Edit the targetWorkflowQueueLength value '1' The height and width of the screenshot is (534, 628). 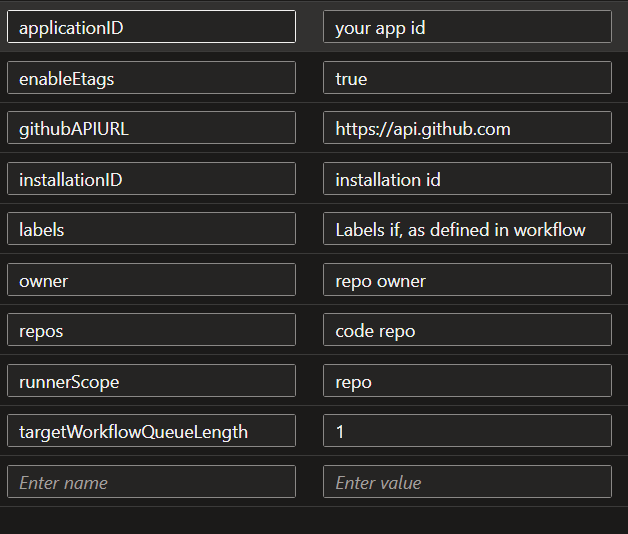[467, 431]
